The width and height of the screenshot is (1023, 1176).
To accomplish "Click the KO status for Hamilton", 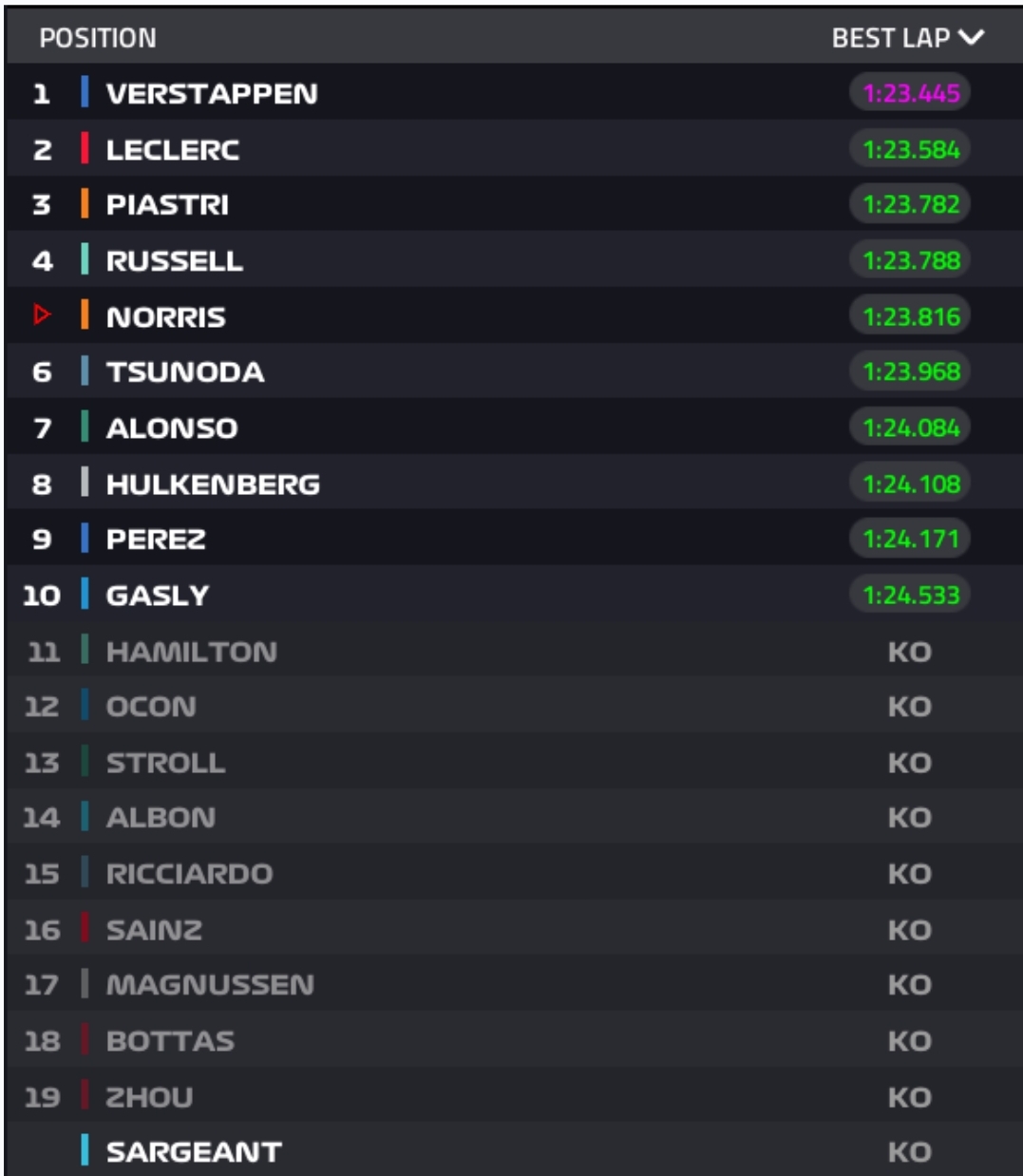I will [909, 652].
